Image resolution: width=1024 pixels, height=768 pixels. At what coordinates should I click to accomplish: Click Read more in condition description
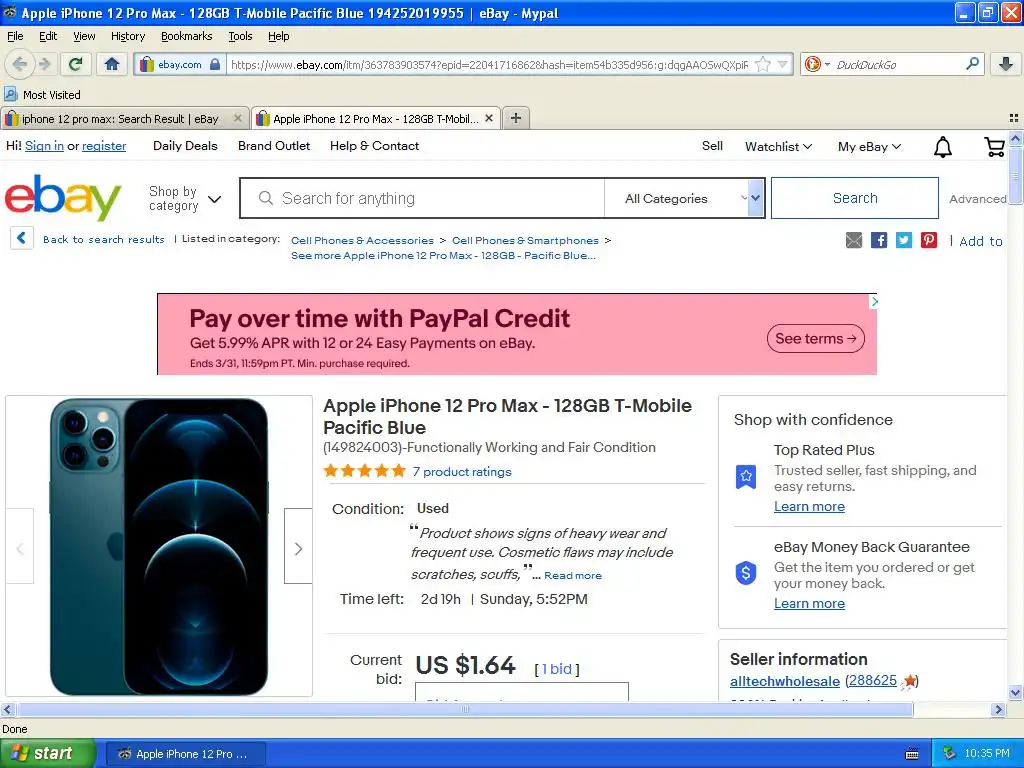pyautogui.click(x=573, y=575)
